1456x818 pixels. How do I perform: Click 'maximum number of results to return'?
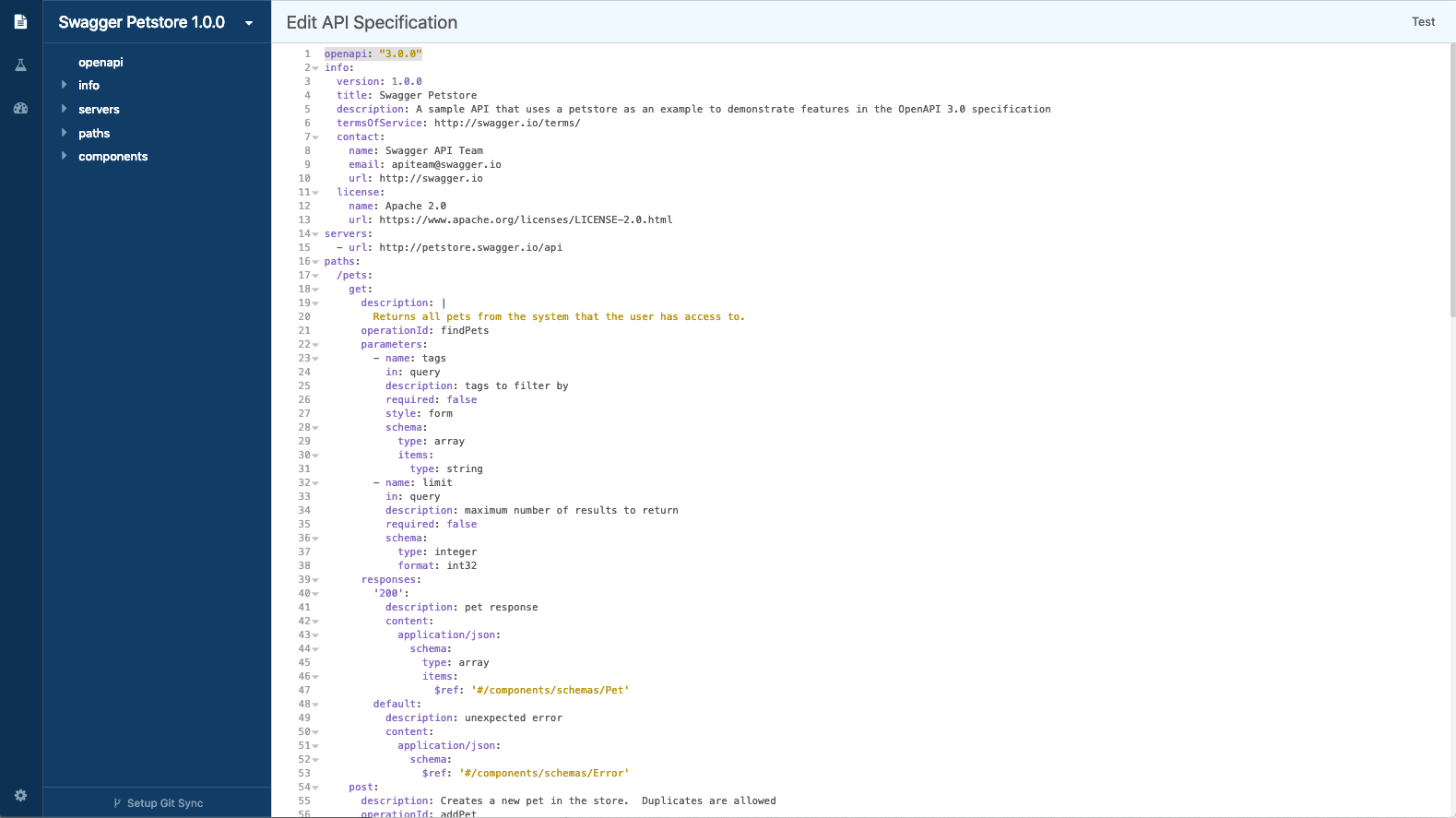pyautogui.click(x=572, y=510)
